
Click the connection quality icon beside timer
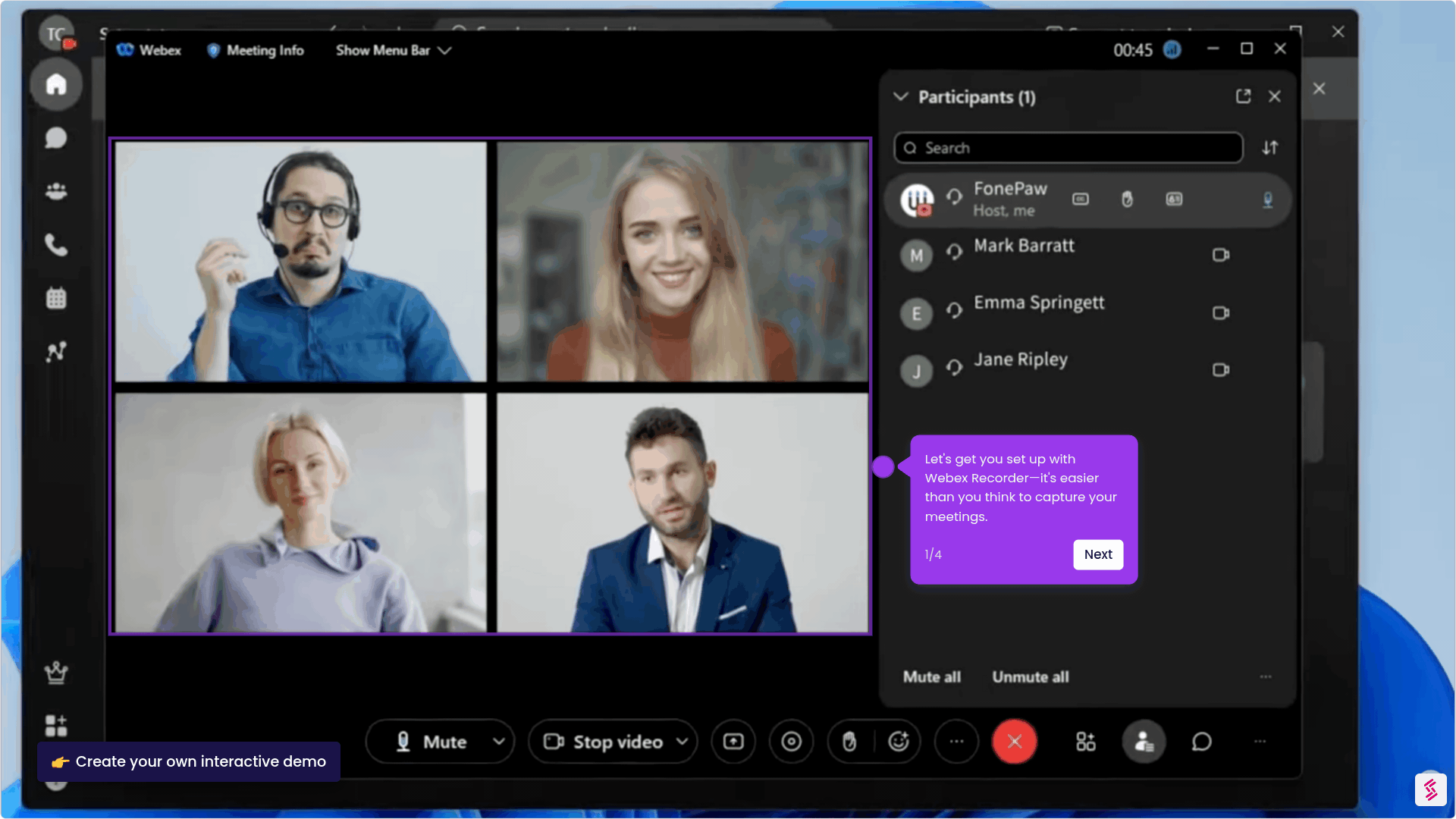(1172, 50)
